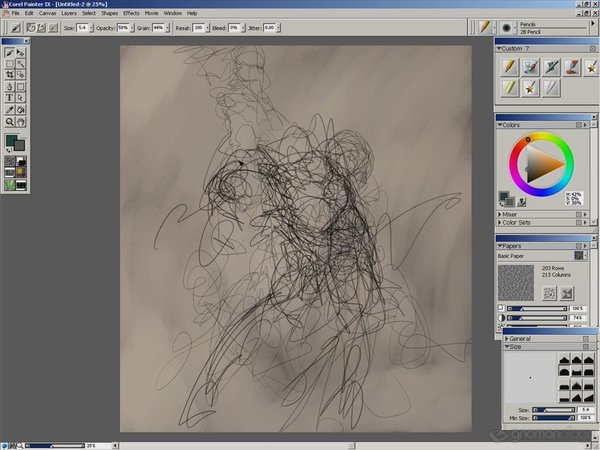Toggle the freehand strokes mode button
This screenshot has height=450, width=600.
click(28, 27)
